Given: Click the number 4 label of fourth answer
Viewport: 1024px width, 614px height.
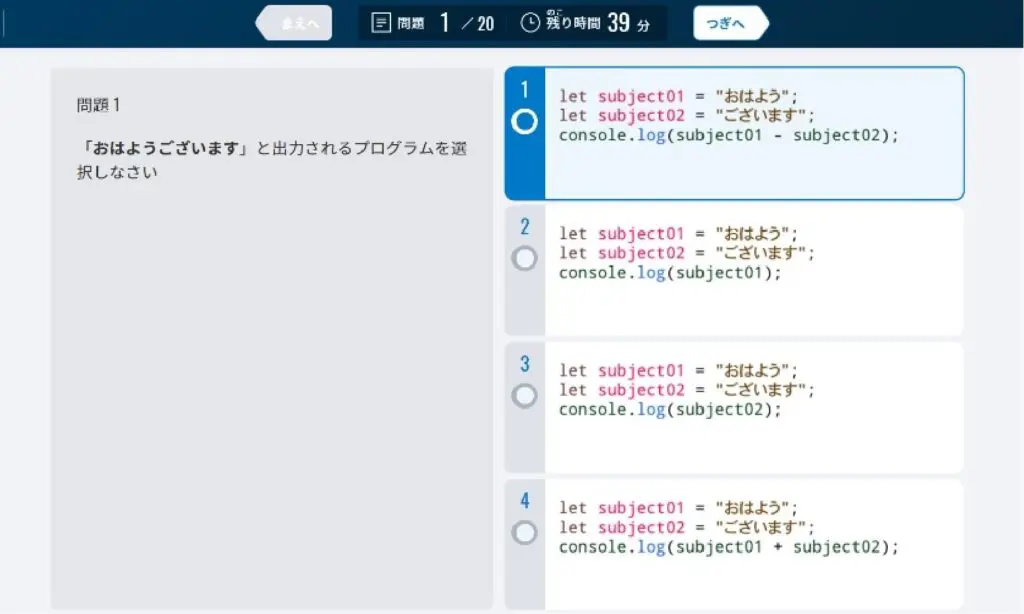Looking at the screenshot, I should coord(524,501).
